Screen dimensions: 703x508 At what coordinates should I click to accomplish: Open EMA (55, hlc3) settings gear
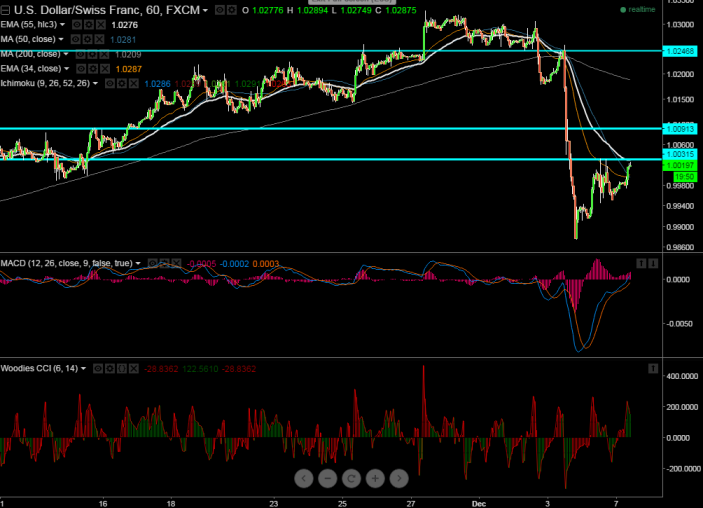point(89,25)
